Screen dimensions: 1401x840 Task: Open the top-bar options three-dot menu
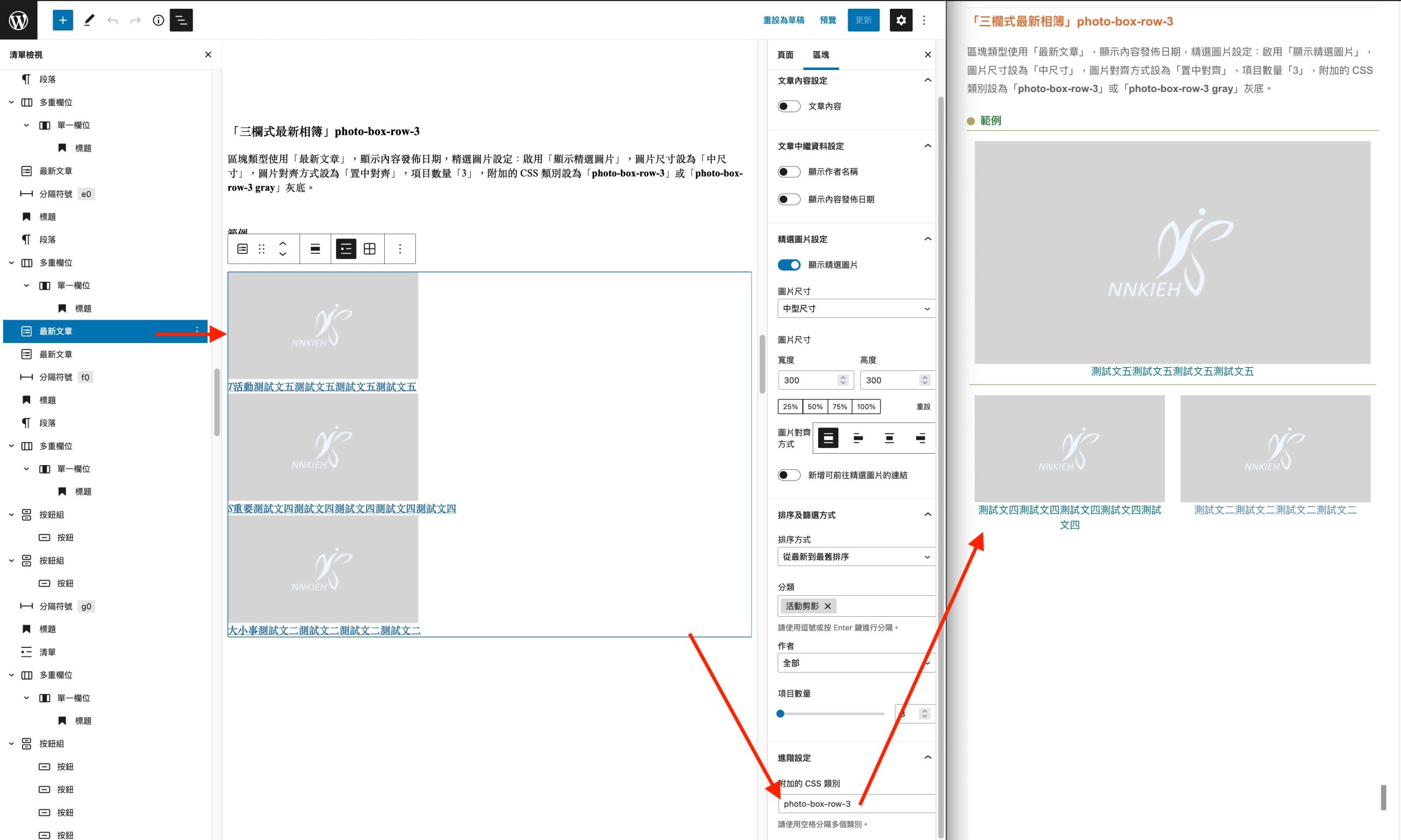click(924, 20)
